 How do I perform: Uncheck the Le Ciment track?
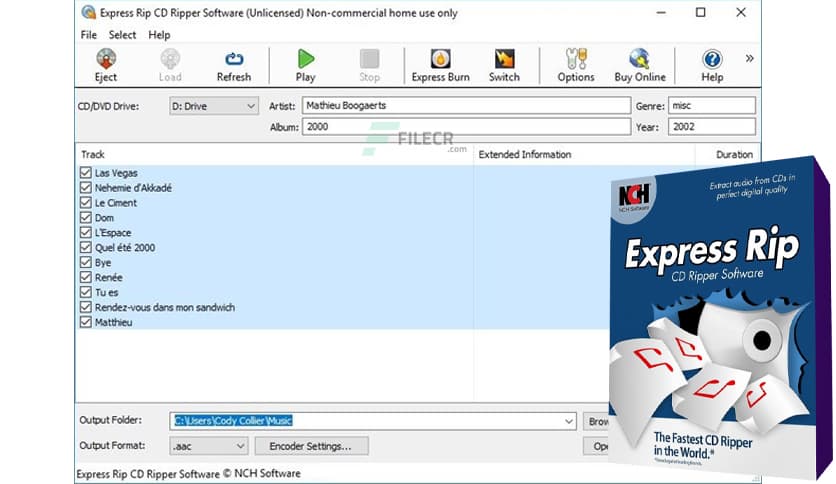(x=85, y=202)
